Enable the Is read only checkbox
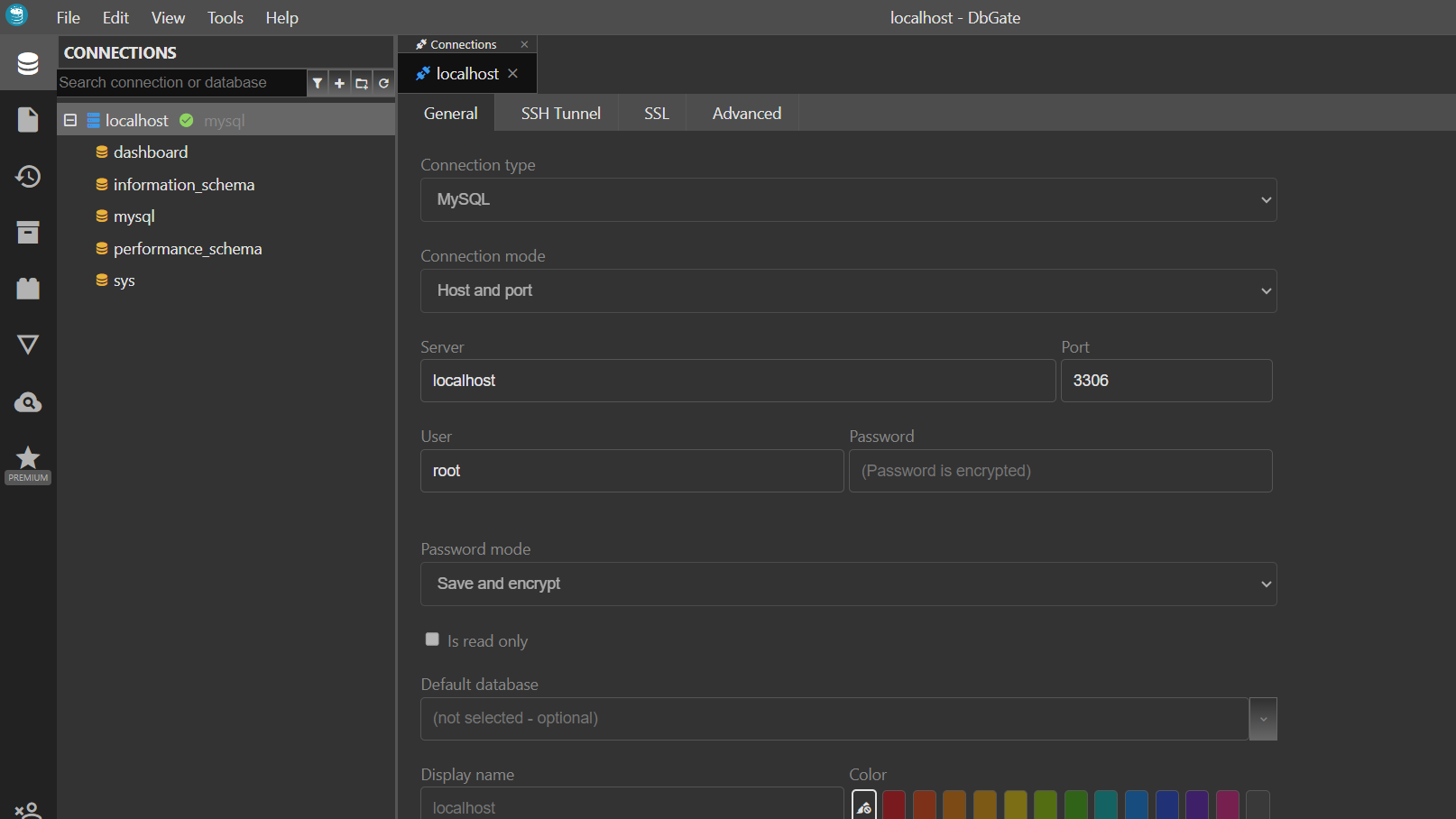The image size is (1456, 819). click(432, 640)
